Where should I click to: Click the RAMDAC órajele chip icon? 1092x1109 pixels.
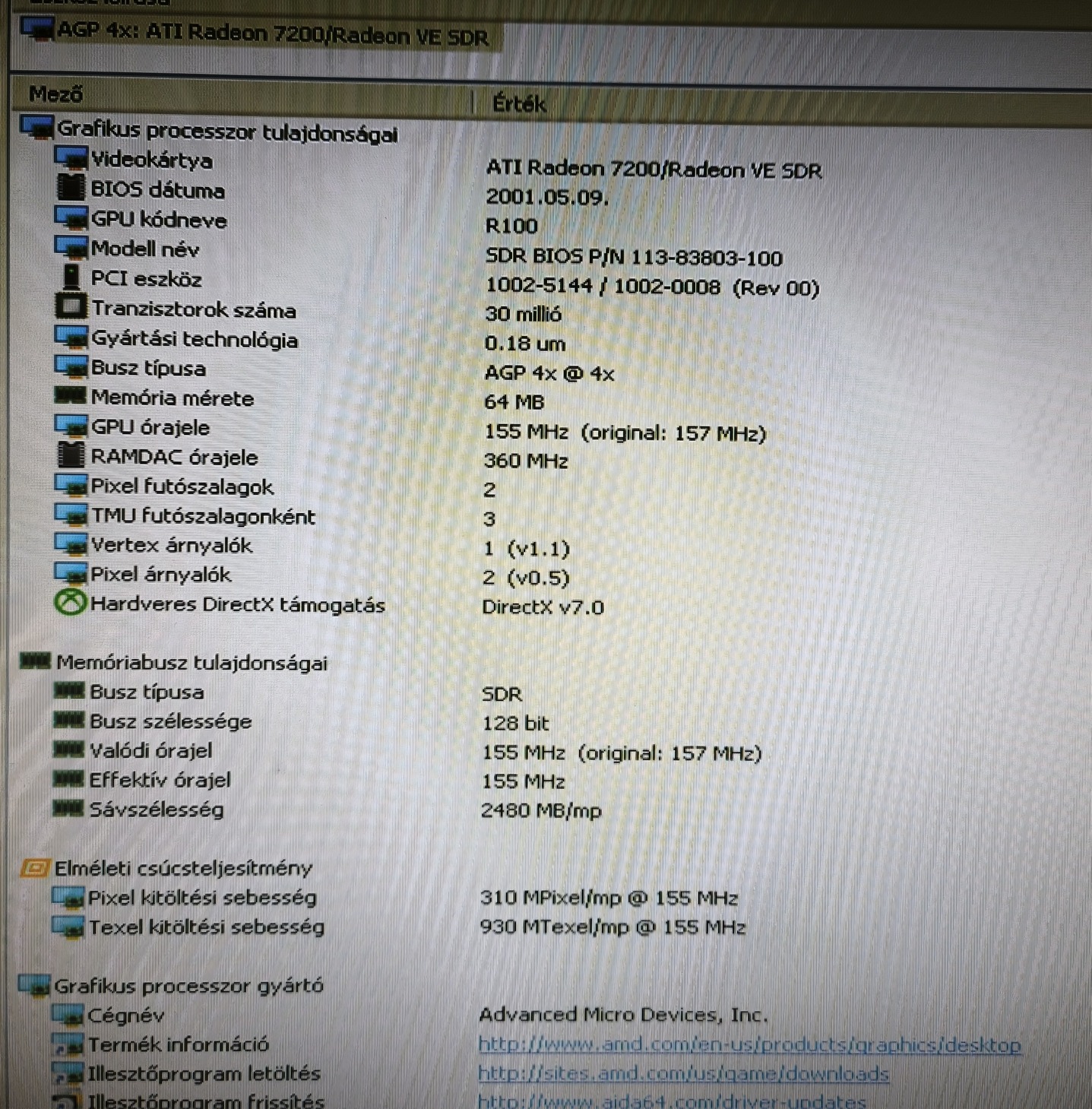pos(71,455)
